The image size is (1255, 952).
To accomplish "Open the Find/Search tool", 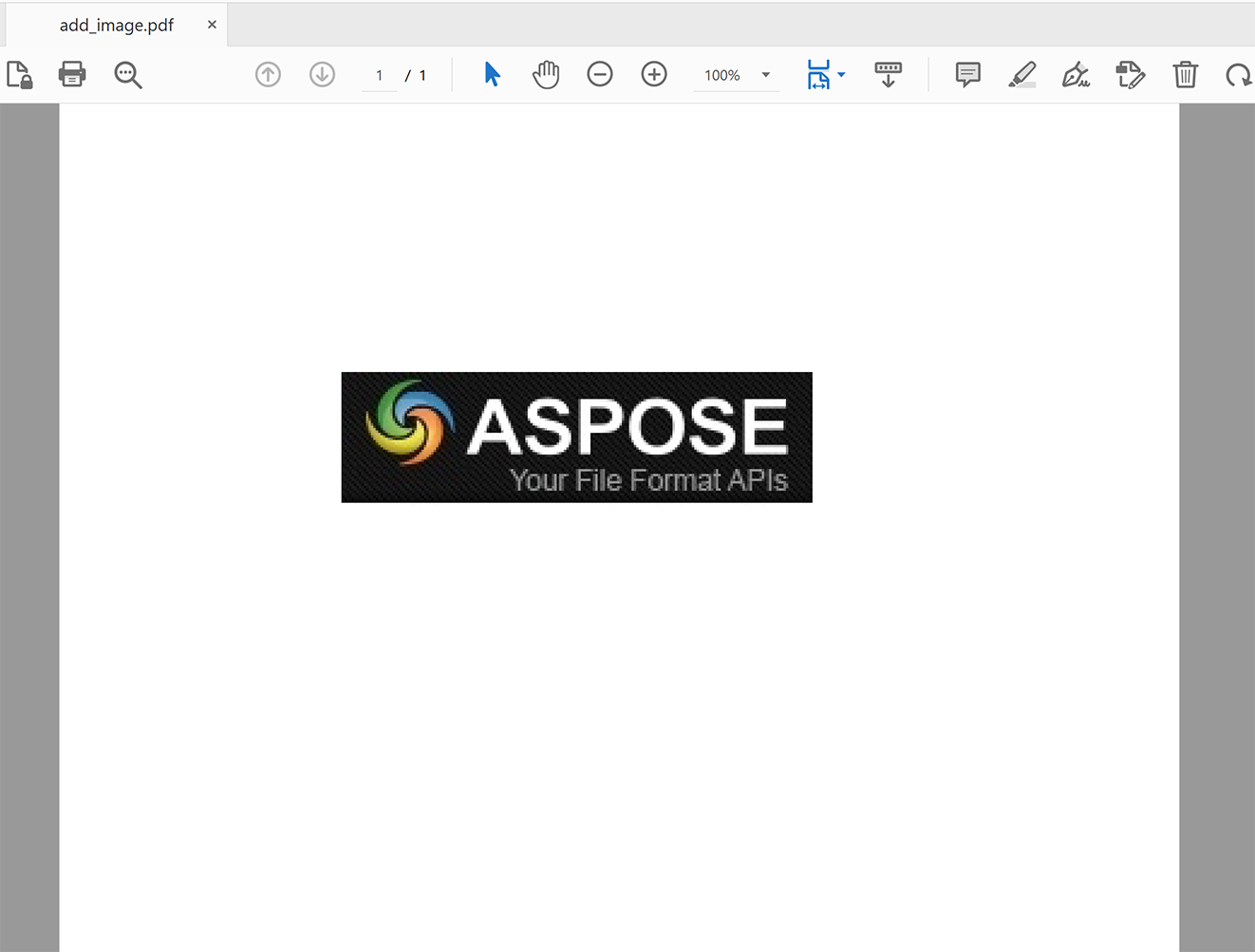I will [127, 74].
